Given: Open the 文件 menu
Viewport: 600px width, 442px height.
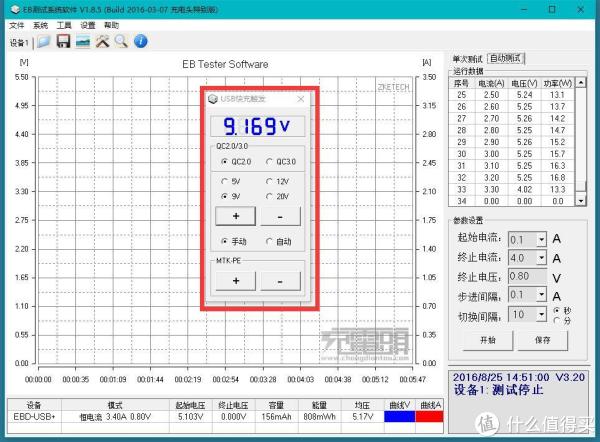Looking at the screenshot, I should click(17, 25).
